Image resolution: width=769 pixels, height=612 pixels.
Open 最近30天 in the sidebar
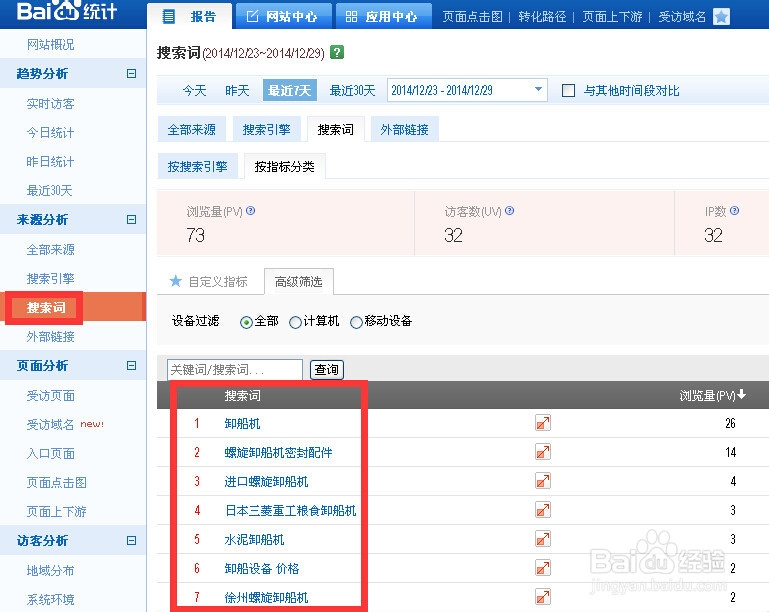point(50,190)
